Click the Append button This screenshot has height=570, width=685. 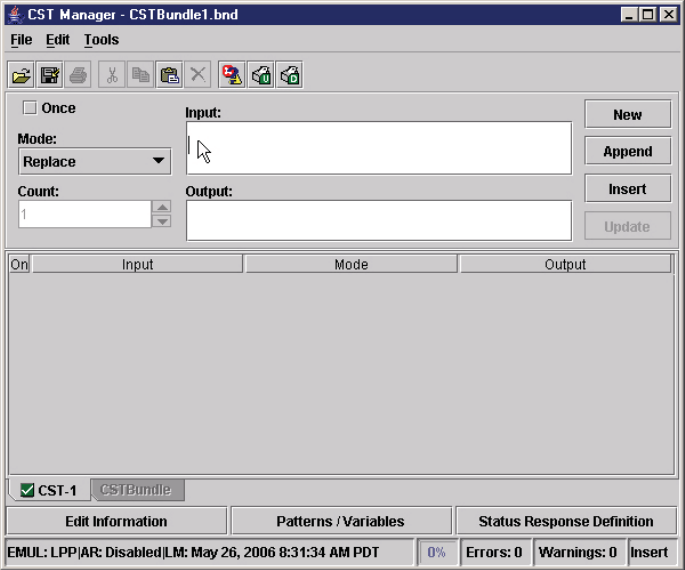[x=627, y=151]
